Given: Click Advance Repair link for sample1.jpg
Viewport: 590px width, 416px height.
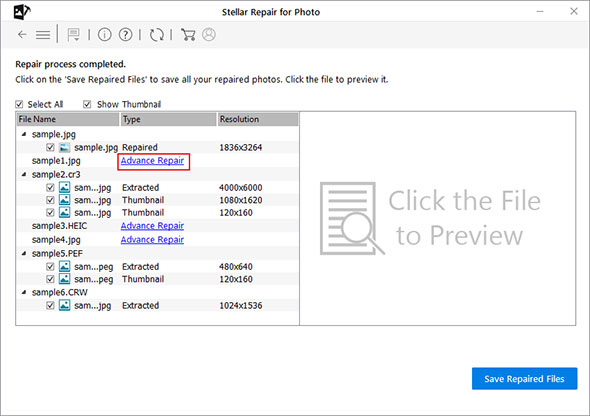Looking at the screenshot, I should (152, 161).
